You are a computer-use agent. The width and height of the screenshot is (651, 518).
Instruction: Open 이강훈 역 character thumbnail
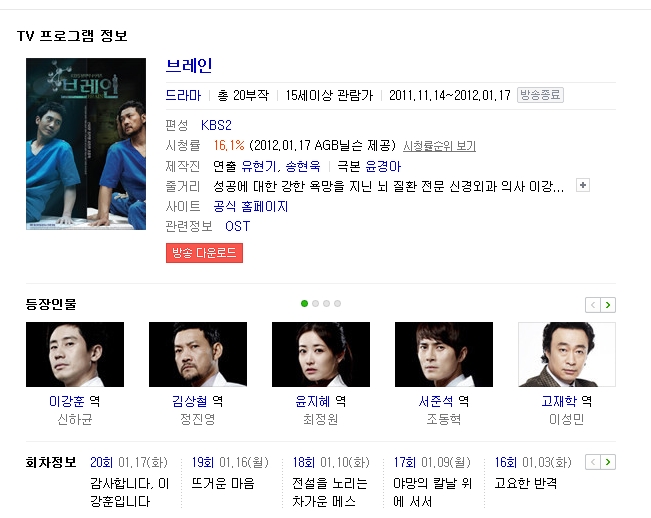(75, 354)
